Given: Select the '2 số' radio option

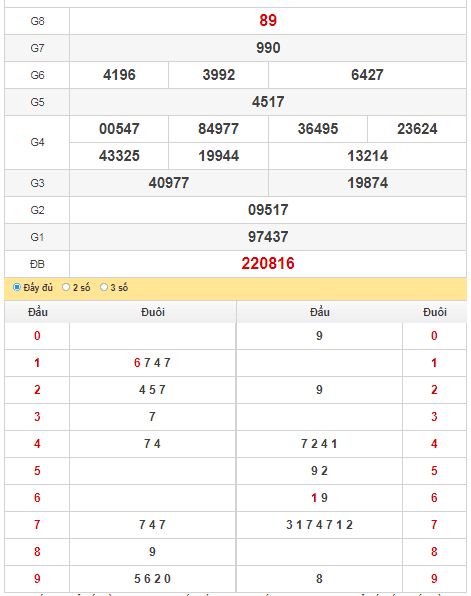Looking at the screenshot, I should tap(66, 287).
